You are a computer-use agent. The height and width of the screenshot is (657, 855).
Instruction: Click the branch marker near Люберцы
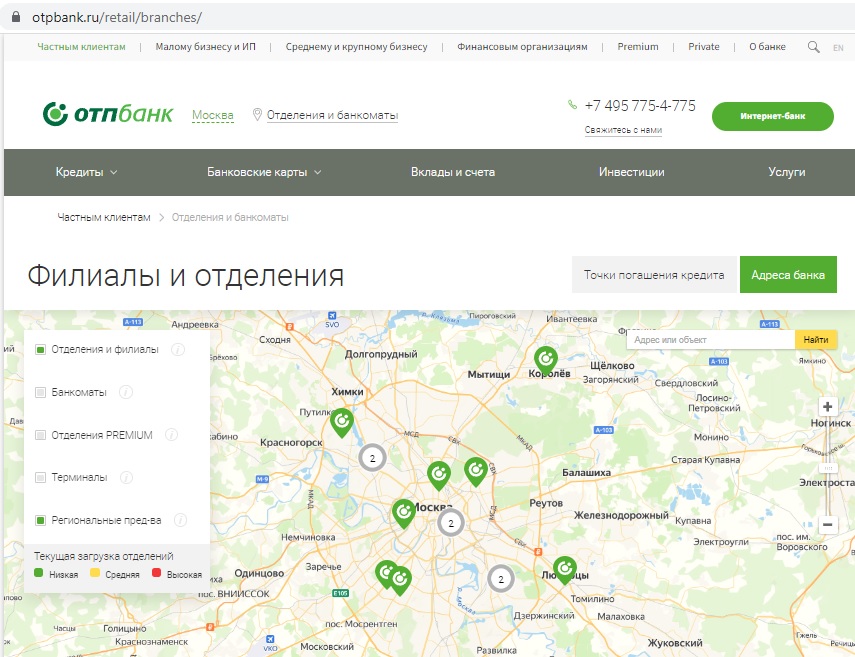565,568
